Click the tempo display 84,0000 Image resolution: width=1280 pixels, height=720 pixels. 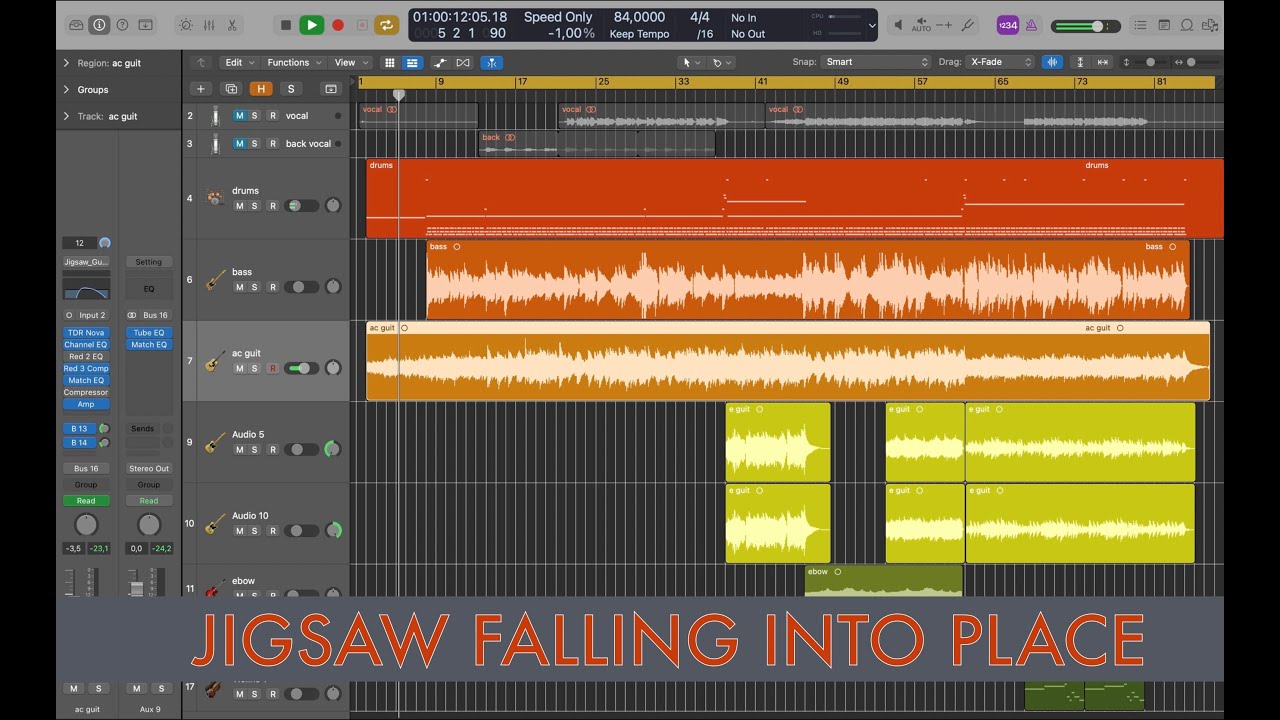(x=639, y=17)
